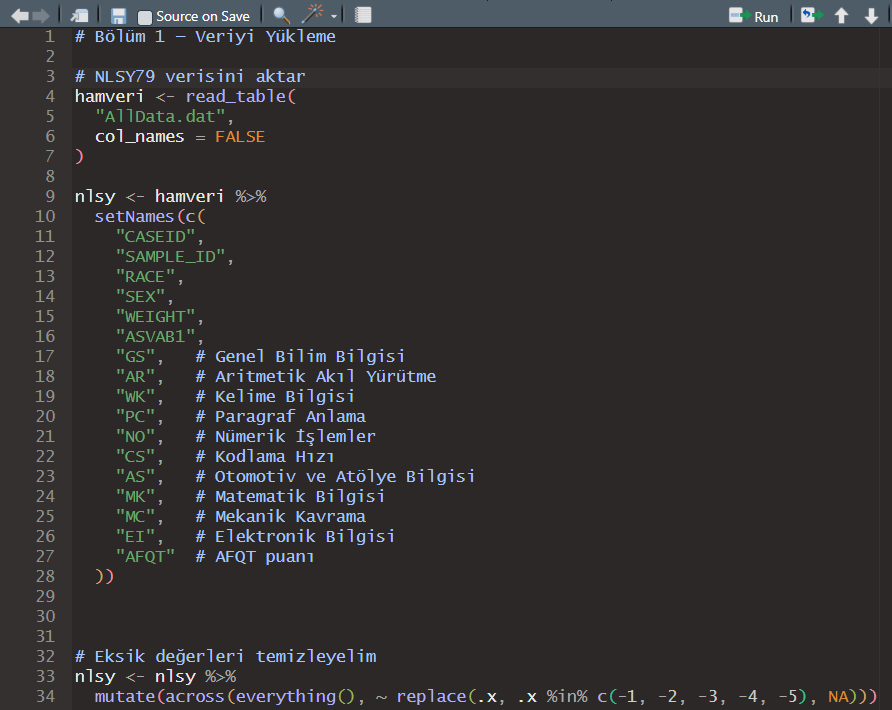Screen dimensions: 892x710
Task: Go back to previous source location
Action: pyautogui.click(x=20, y=16)
